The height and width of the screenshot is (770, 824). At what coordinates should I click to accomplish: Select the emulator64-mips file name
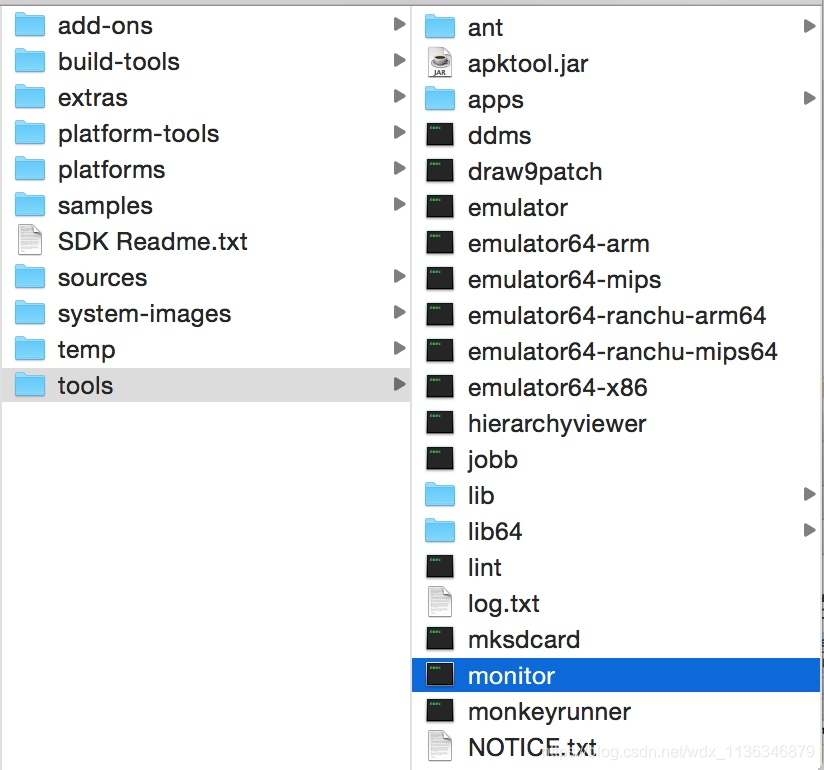[x=564, y=280]
